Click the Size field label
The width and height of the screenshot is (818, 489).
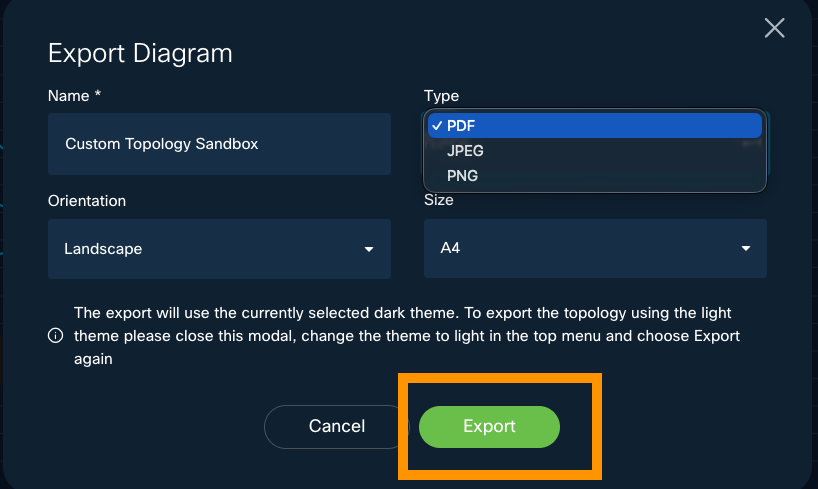pos(438,200)
